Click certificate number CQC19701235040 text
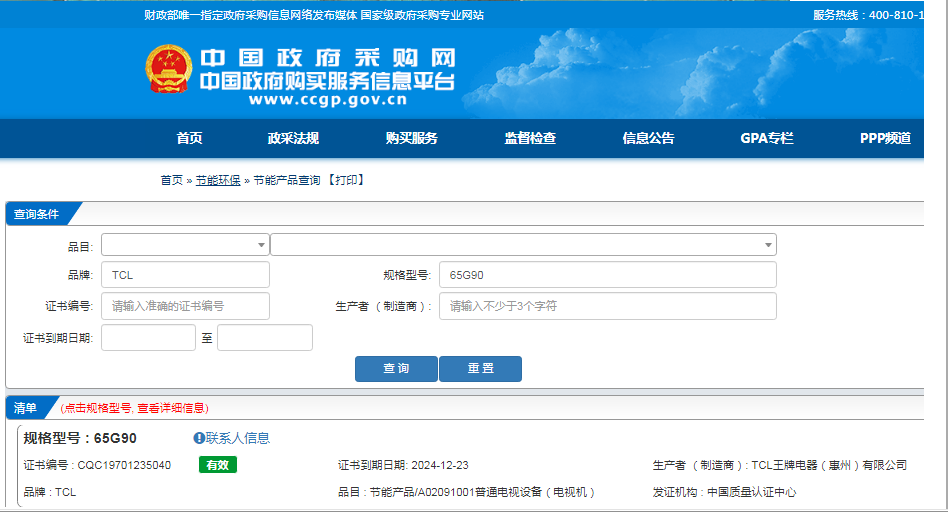 124,465
